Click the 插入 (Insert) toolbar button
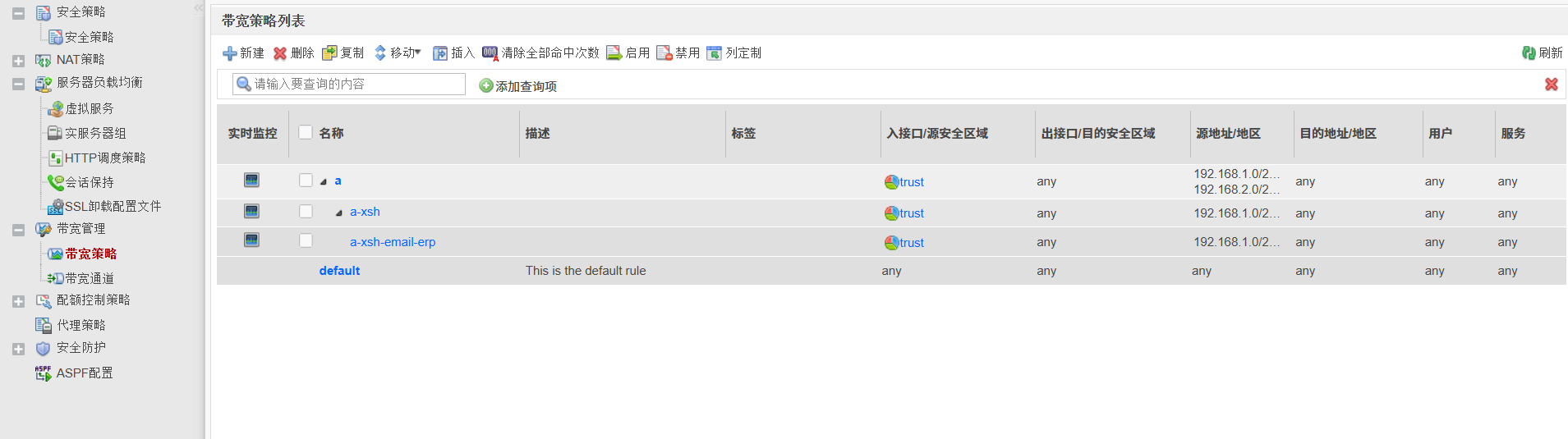 (454, 53)
